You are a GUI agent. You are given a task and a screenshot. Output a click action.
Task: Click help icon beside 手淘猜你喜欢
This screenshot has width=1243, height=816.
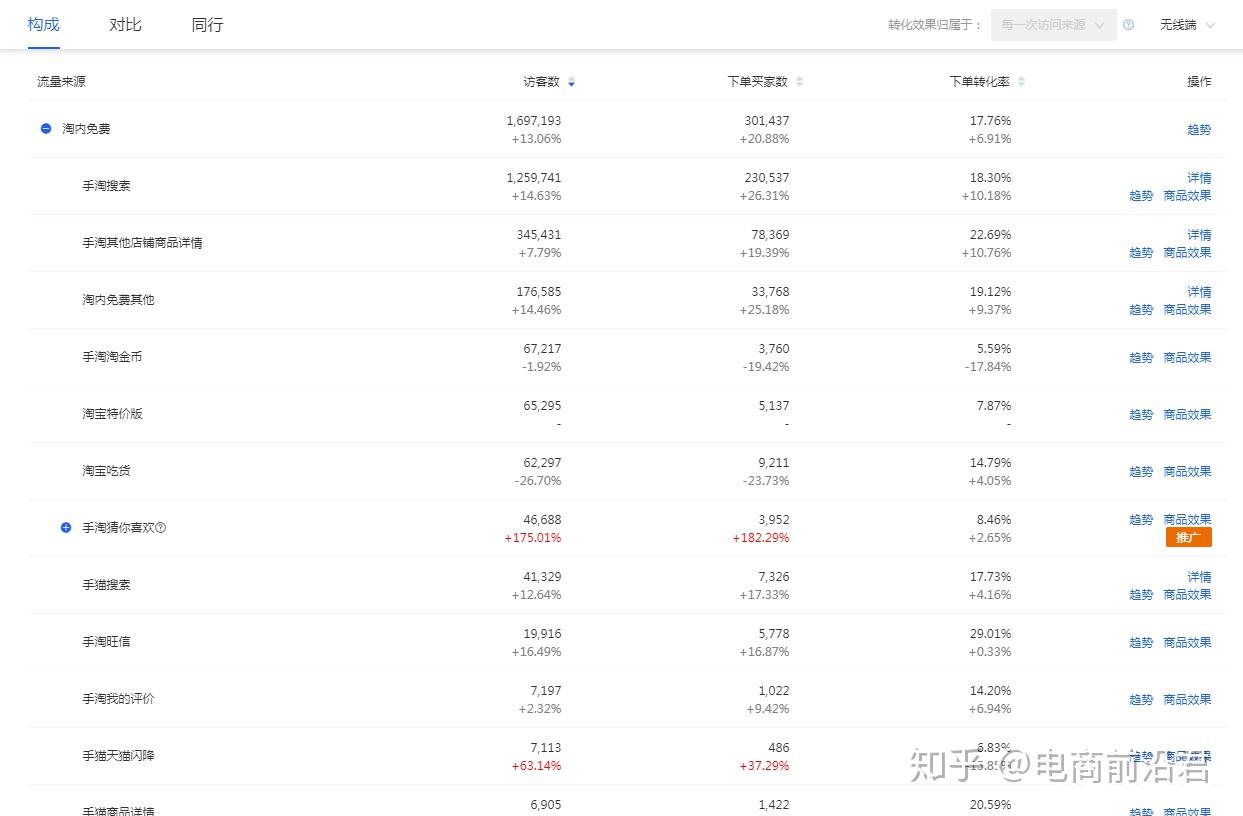click(161, 528)
